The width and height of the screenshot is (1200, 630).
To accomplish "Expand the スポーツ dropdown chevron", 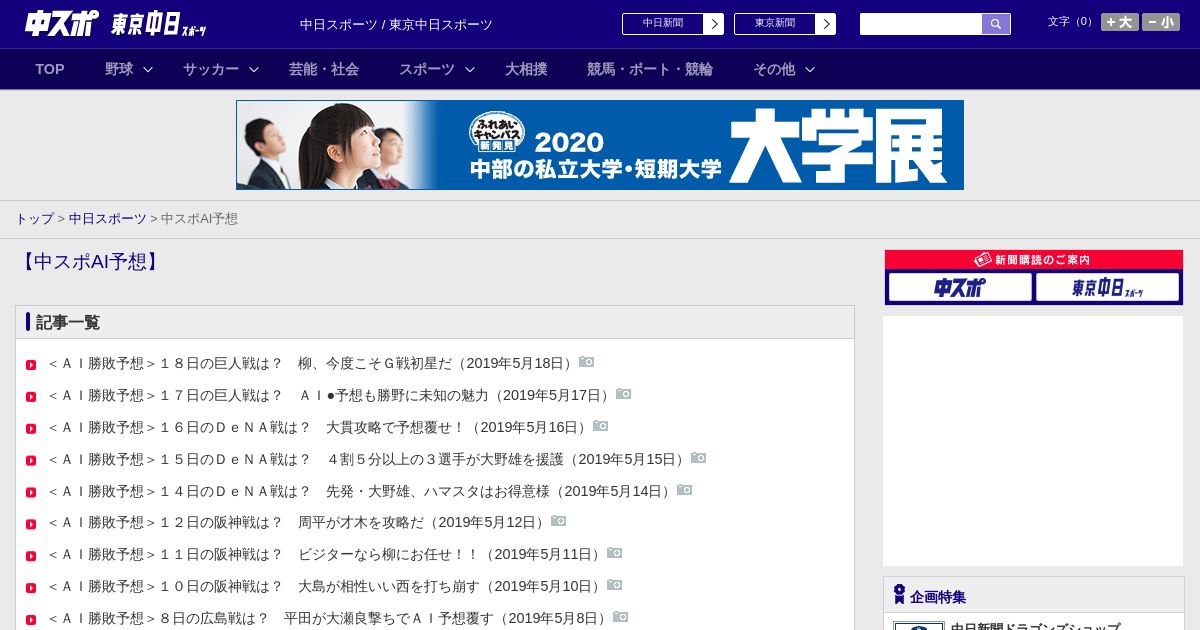I will pyautogui.click(x=470, y=69).
